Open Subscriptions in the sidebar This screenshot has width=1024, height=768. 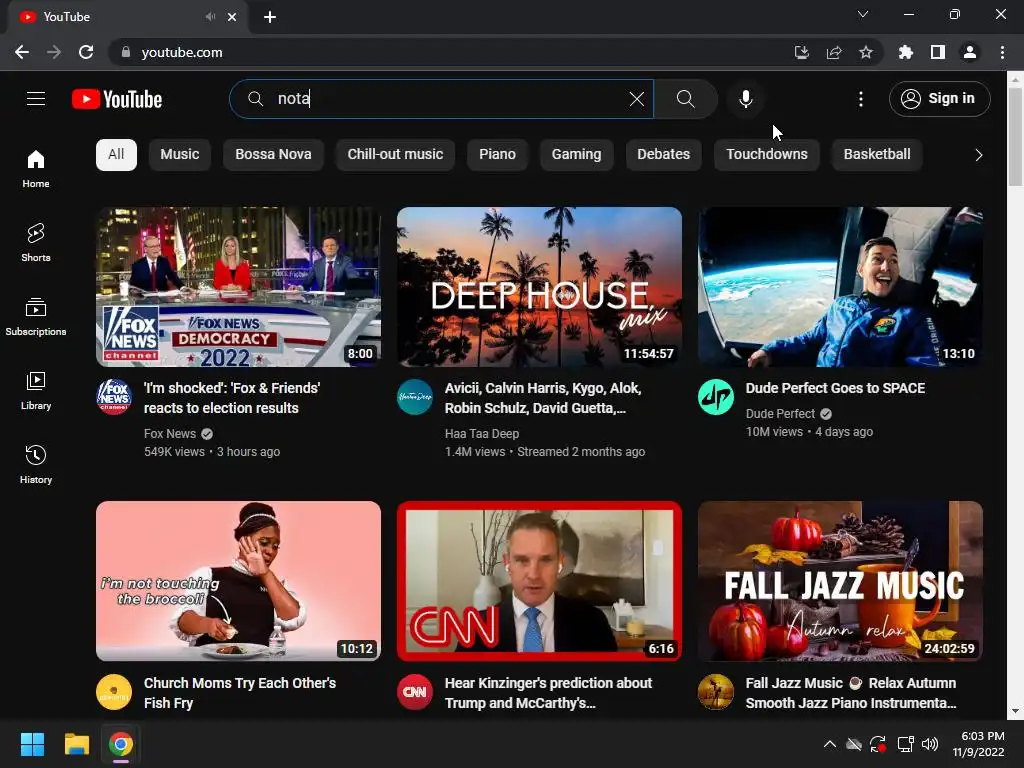coord(36,316)
